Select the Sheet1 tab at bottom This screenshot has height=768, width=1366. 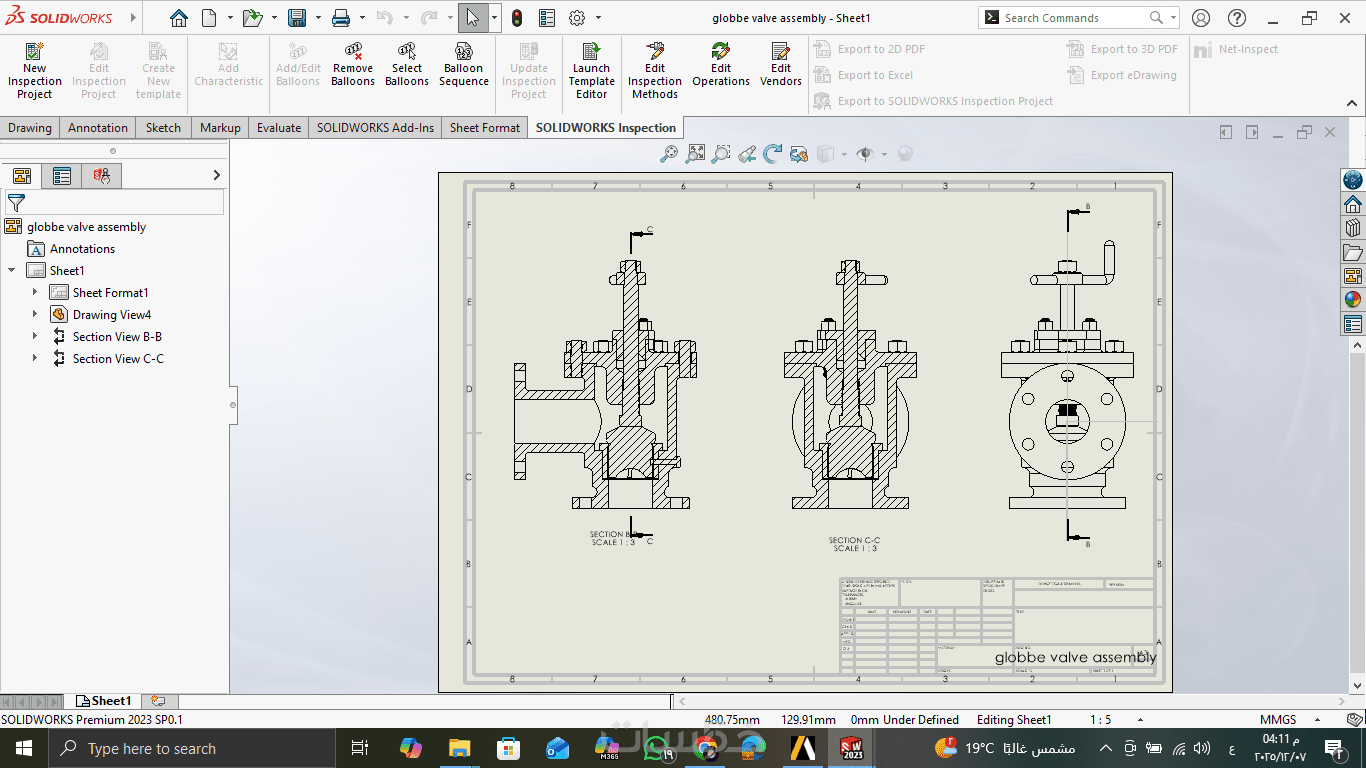click(105, 701)
